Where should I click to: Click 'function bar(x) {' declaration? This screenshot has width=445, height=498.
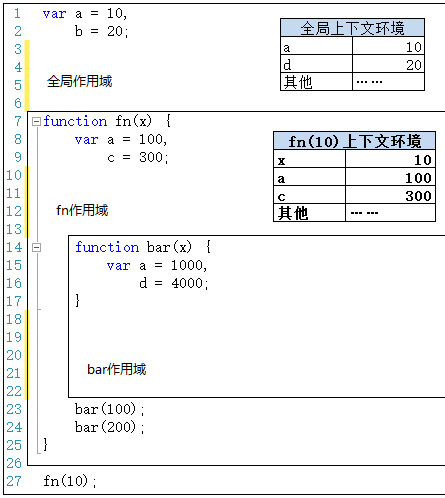[143, 247]
